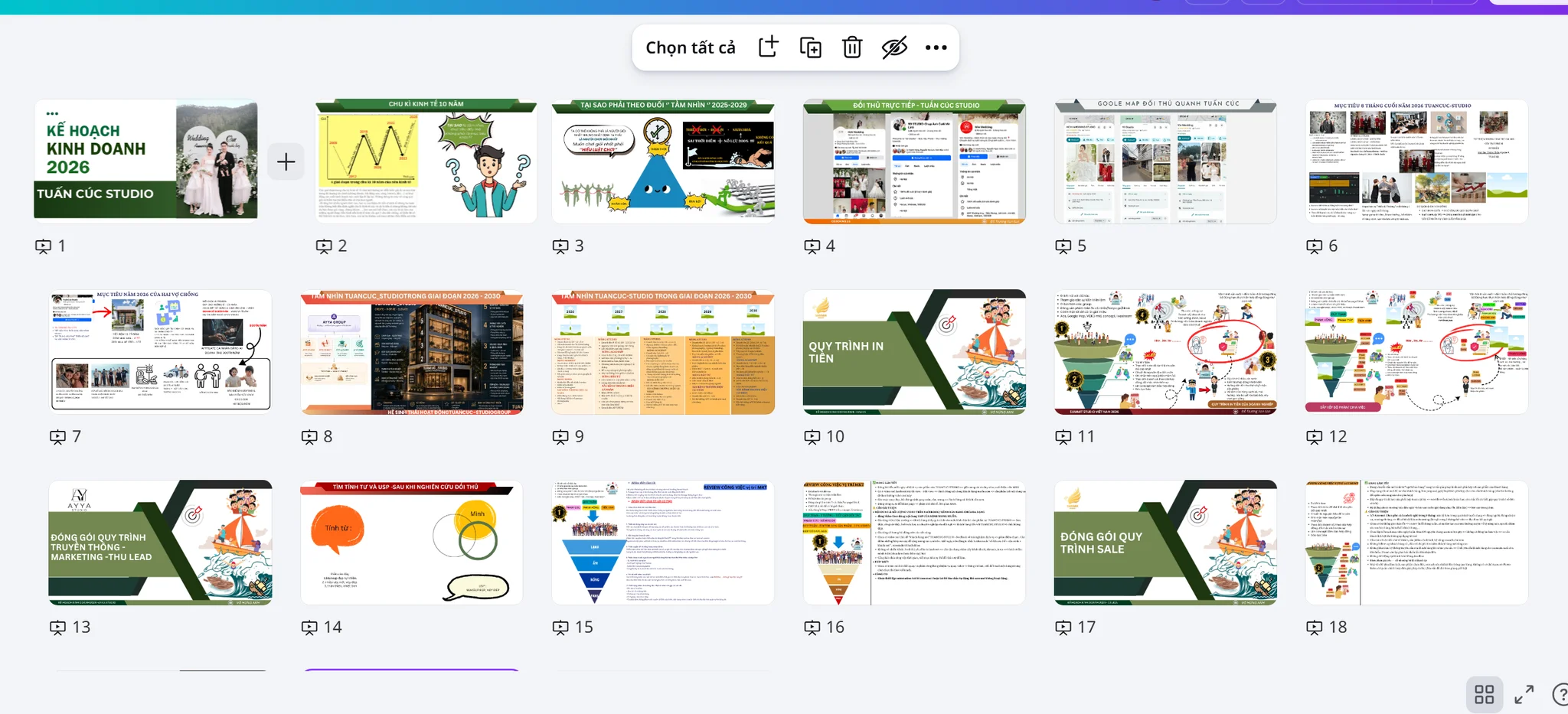Select slide 16 orange funnel review thumbnail
This screenshot has width=1568, height=714.
point(914,543)
